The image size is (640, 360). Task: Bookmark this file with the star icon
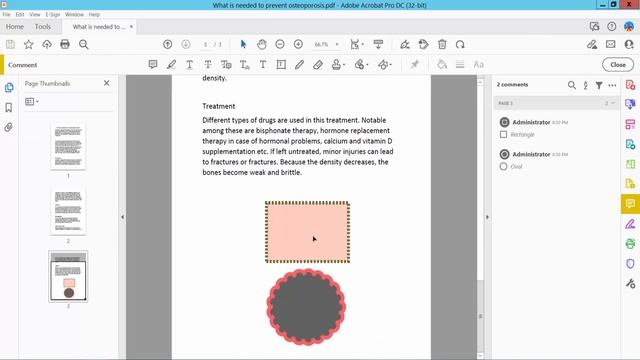tap(29, 44)
